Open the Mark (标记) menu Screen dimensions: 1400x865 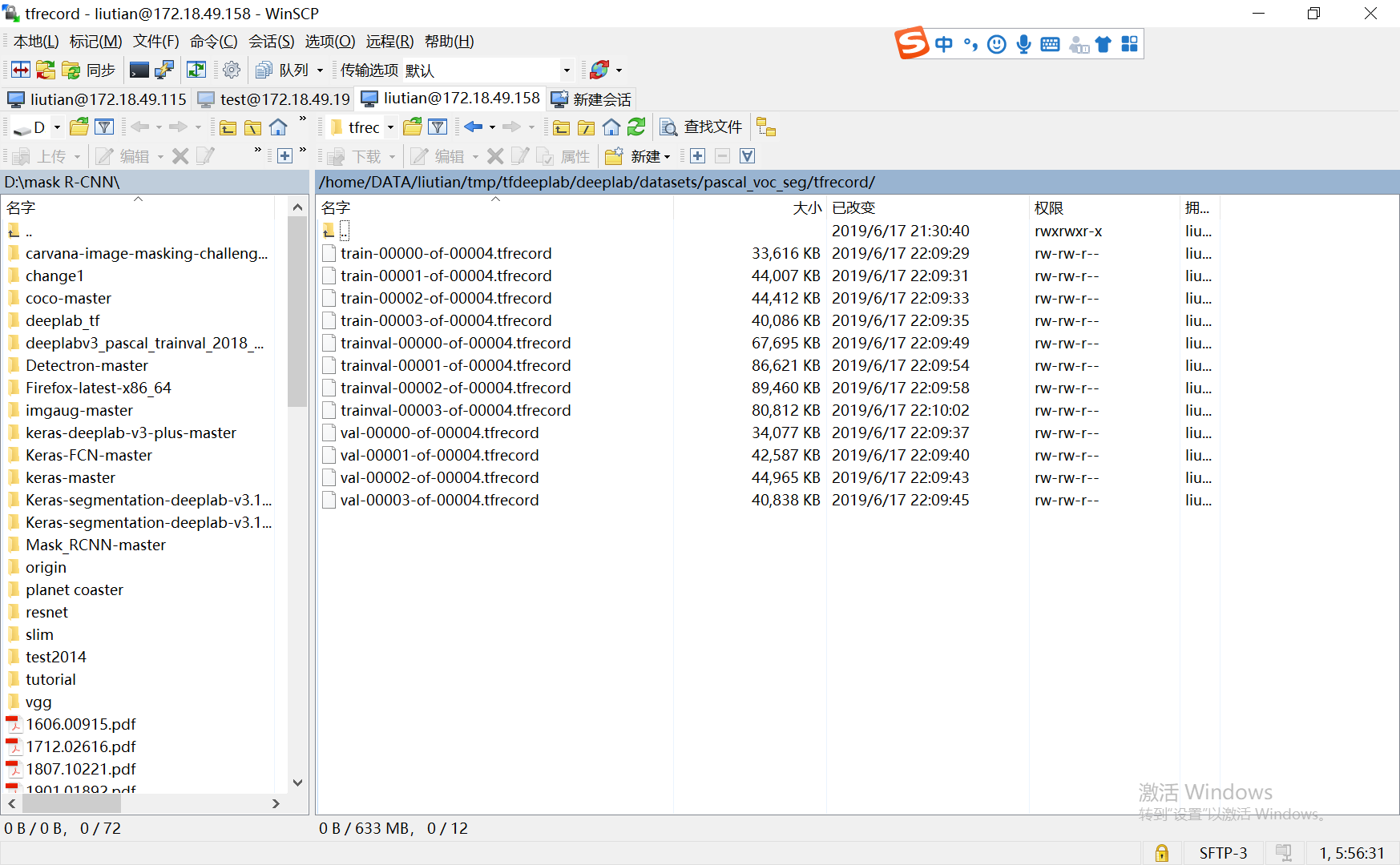point(96,42)
